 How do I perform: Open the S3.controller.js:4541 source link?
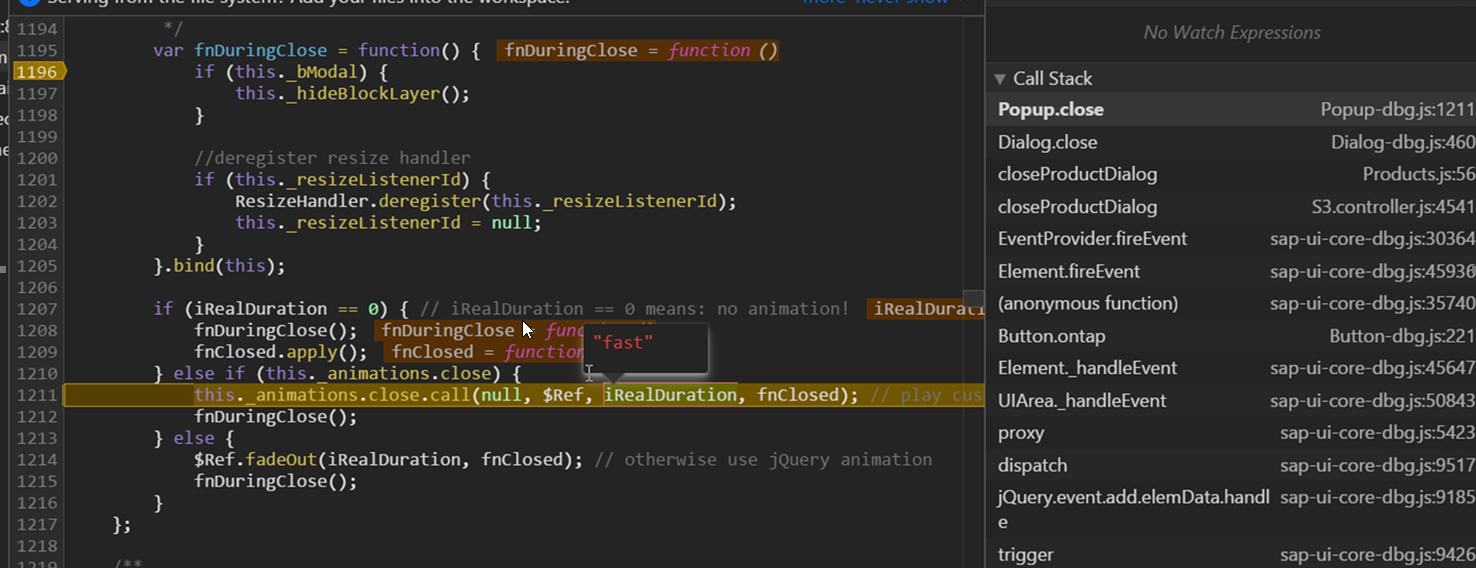coord(1393,207)
